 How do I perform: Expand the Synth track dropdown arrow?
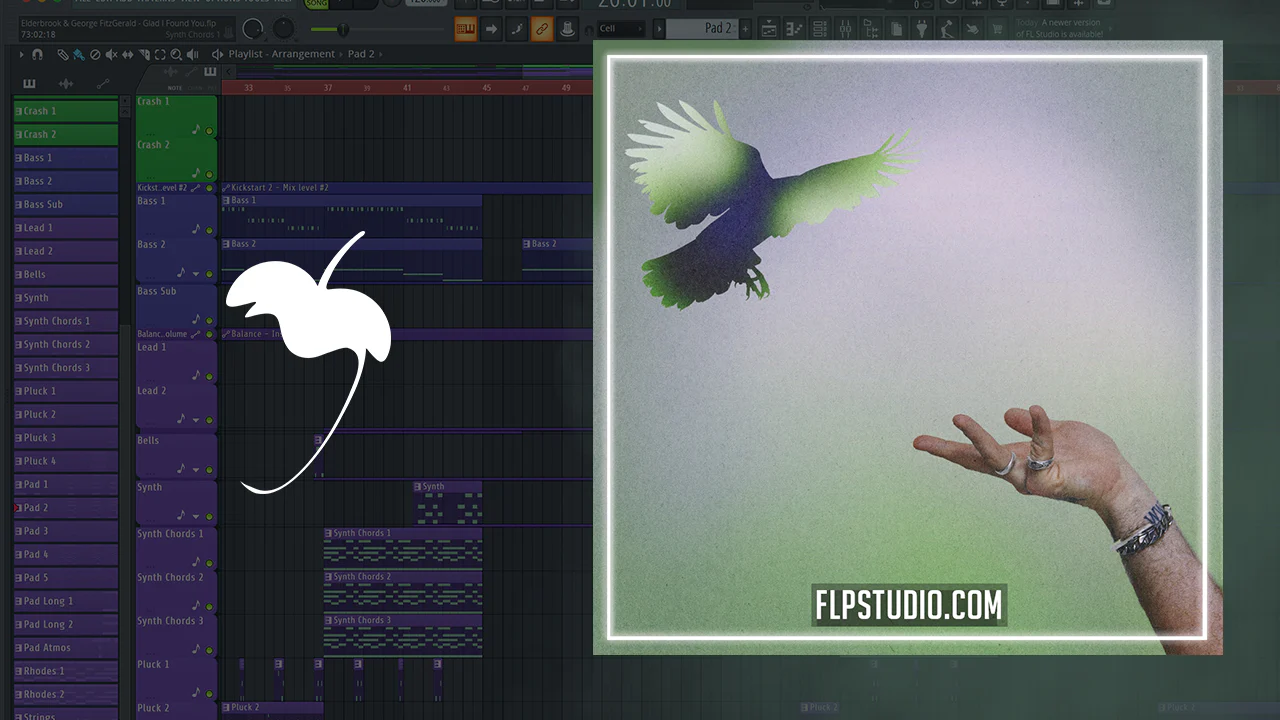click(196, 516)
